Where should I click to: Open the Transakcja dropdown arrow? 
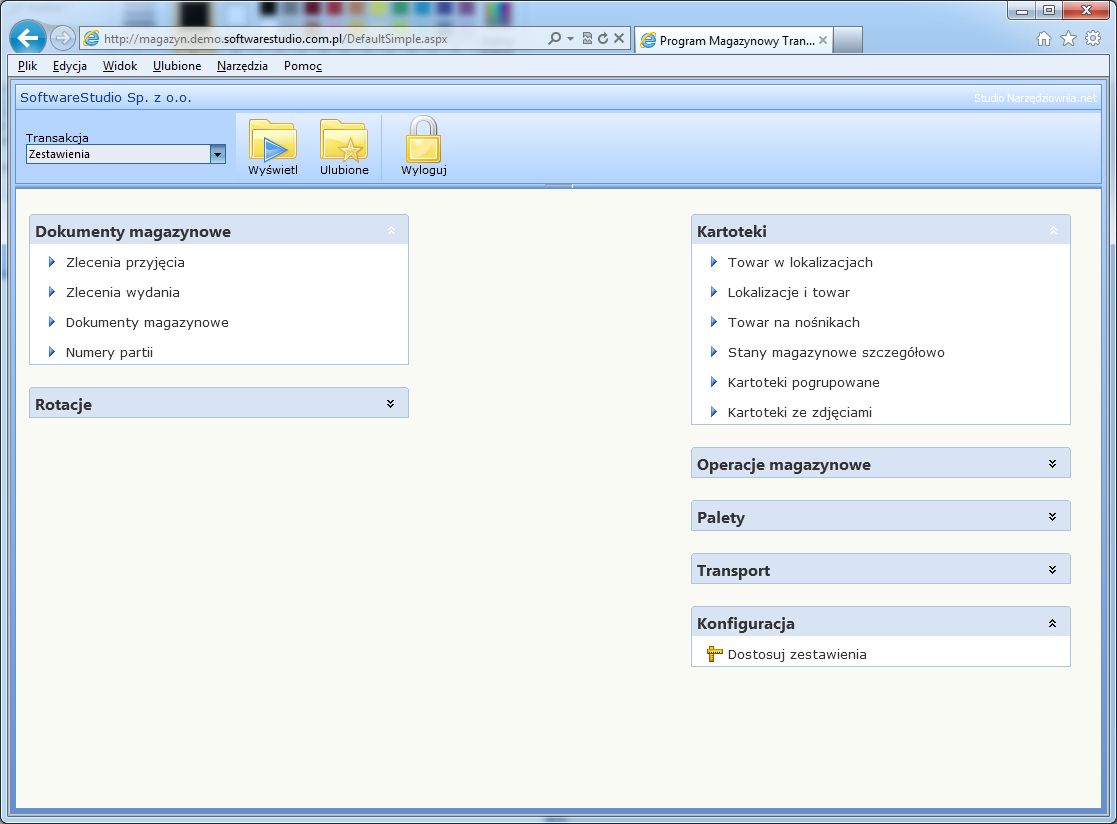pyautogui.click(x=218, y=154)
